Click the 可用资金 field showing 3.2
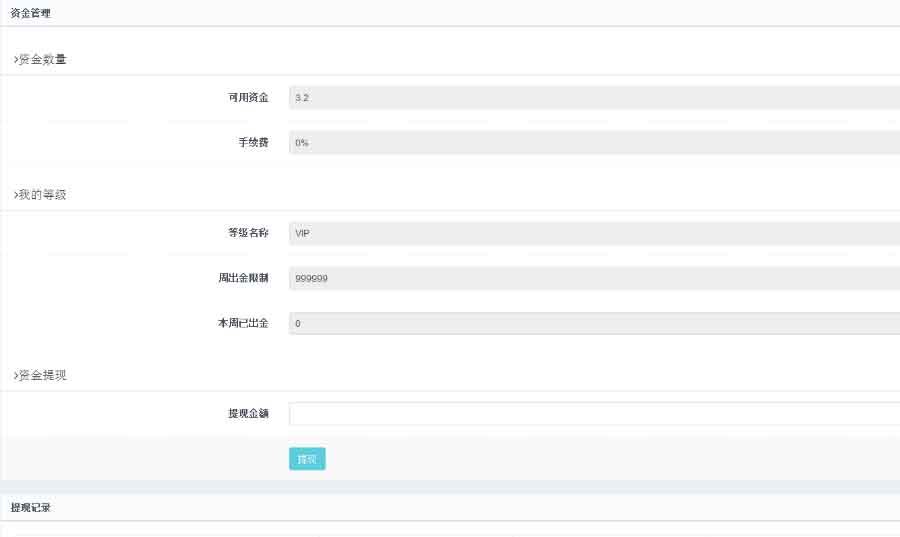The image size is (900, 537). pyautogui.click(x=594, y=97)
